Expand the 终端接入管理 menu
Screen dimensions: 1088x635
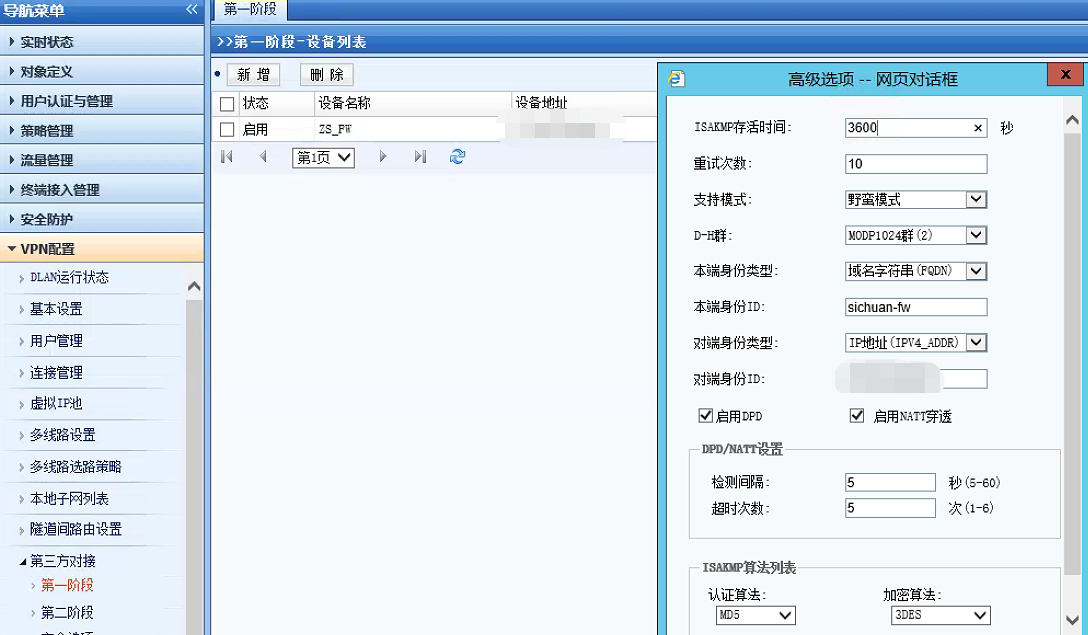click(x=102, y=189)
